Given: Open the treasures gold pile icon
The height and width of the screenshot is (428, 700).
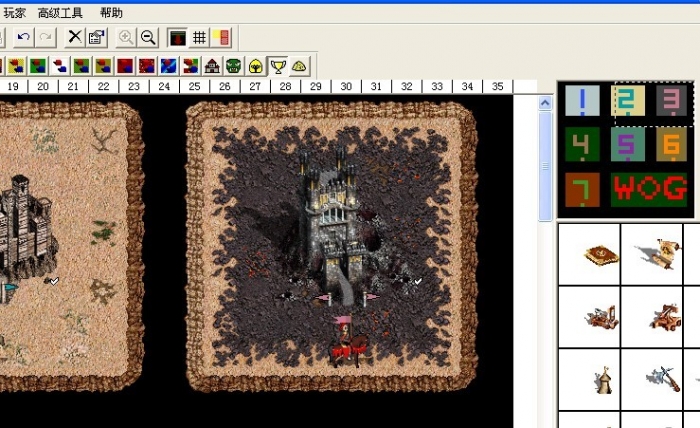Looking at the screenshot, I should [x=300, y=66].
